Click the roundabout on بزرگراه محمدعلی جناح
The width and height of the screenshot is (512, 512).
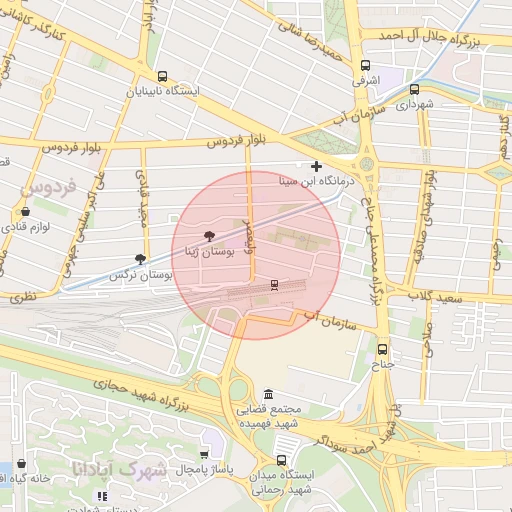pos(366,164)
